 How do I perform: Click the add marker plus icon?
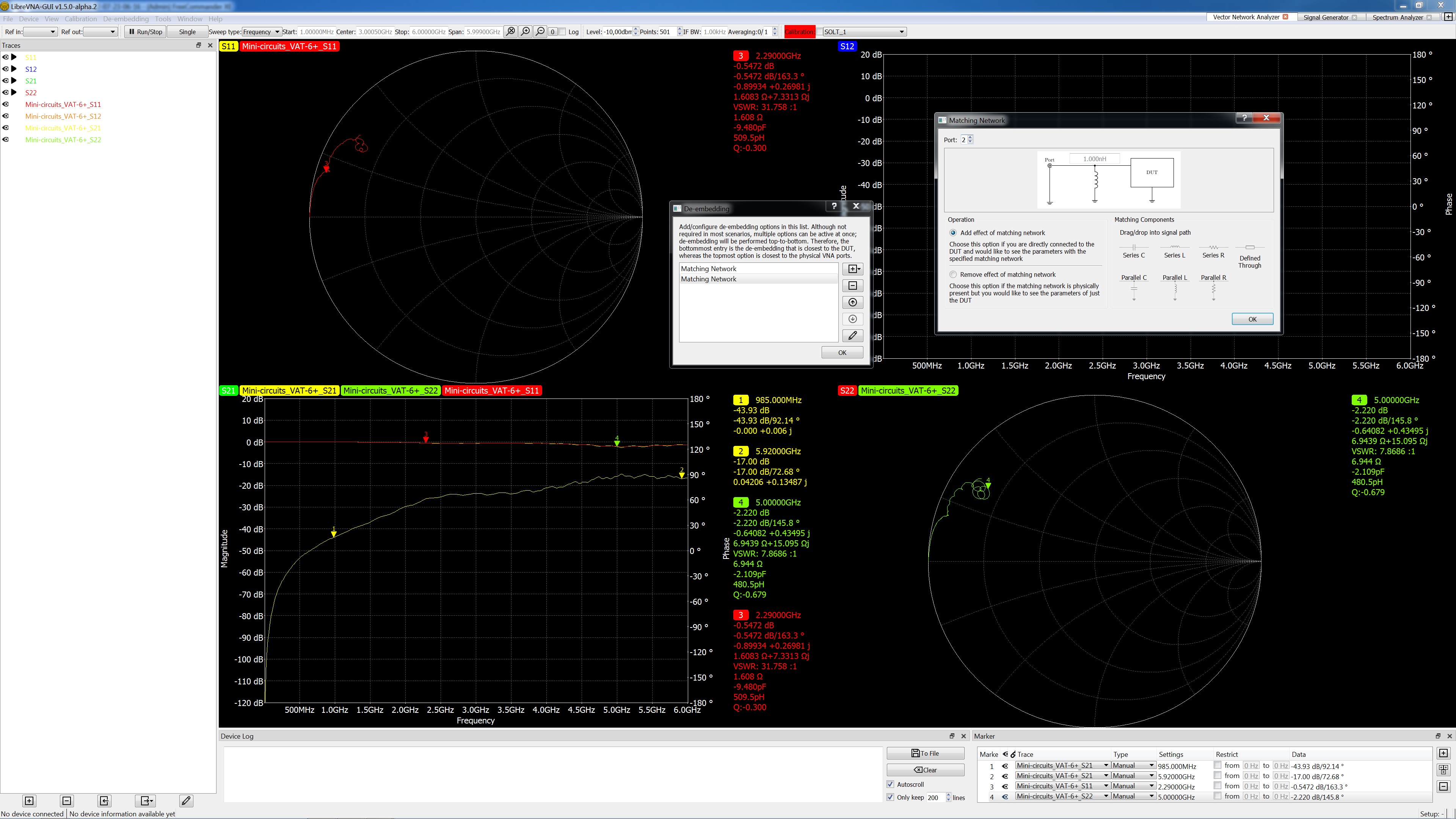pos(1443,753)
